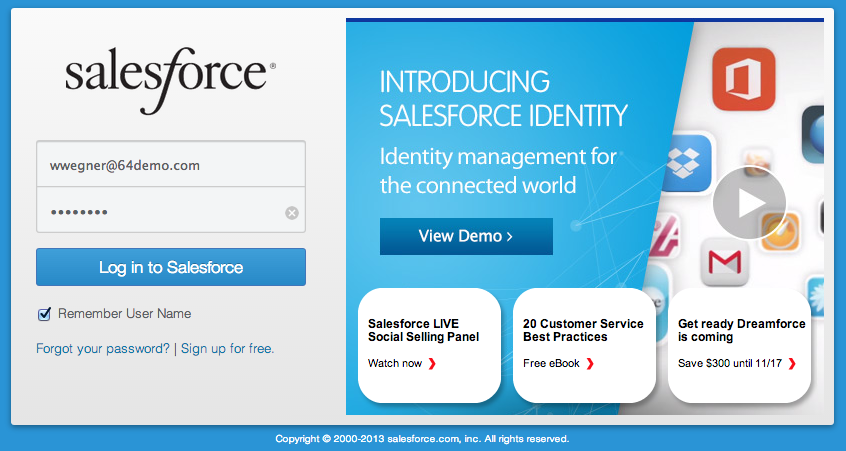Image resolution: width=846 pixels, height=451 pixels.
Task: Click the copyright salesforce.com text
Action: point(422,439)
